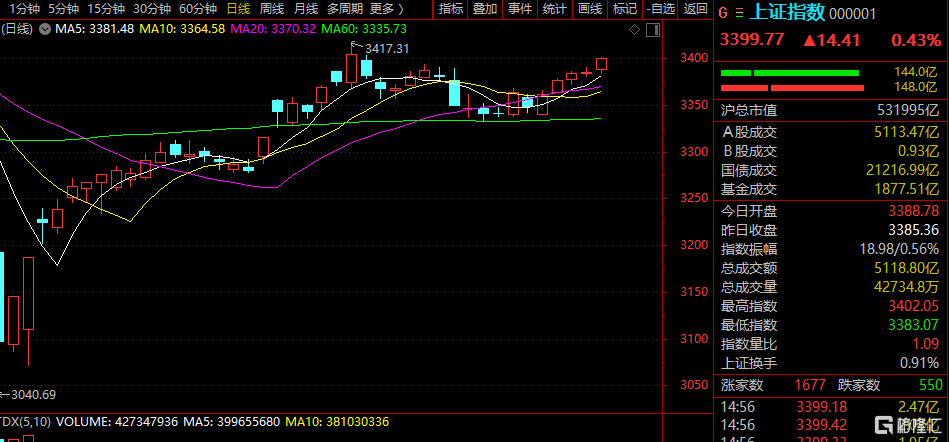
Task: Click the volume MA5: 399655680 label
Action: [x=232, y=421]
